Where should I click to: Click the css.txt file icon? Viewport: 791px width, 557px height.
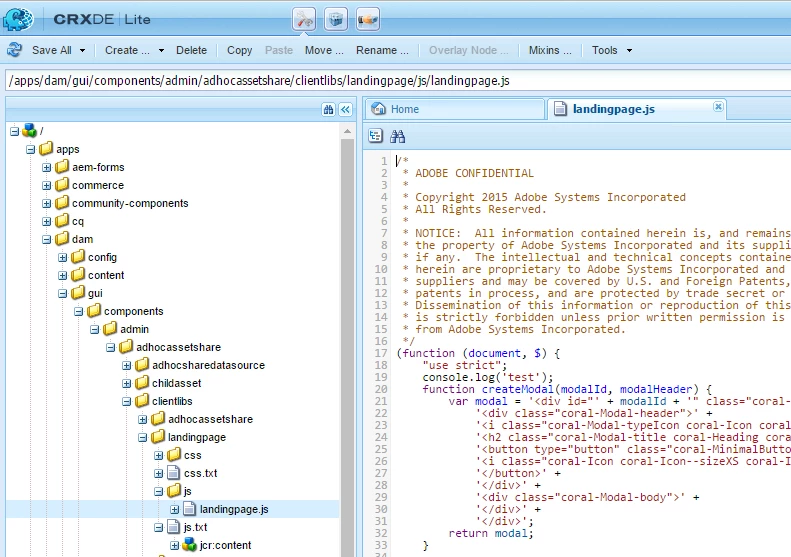pos(174,473)
